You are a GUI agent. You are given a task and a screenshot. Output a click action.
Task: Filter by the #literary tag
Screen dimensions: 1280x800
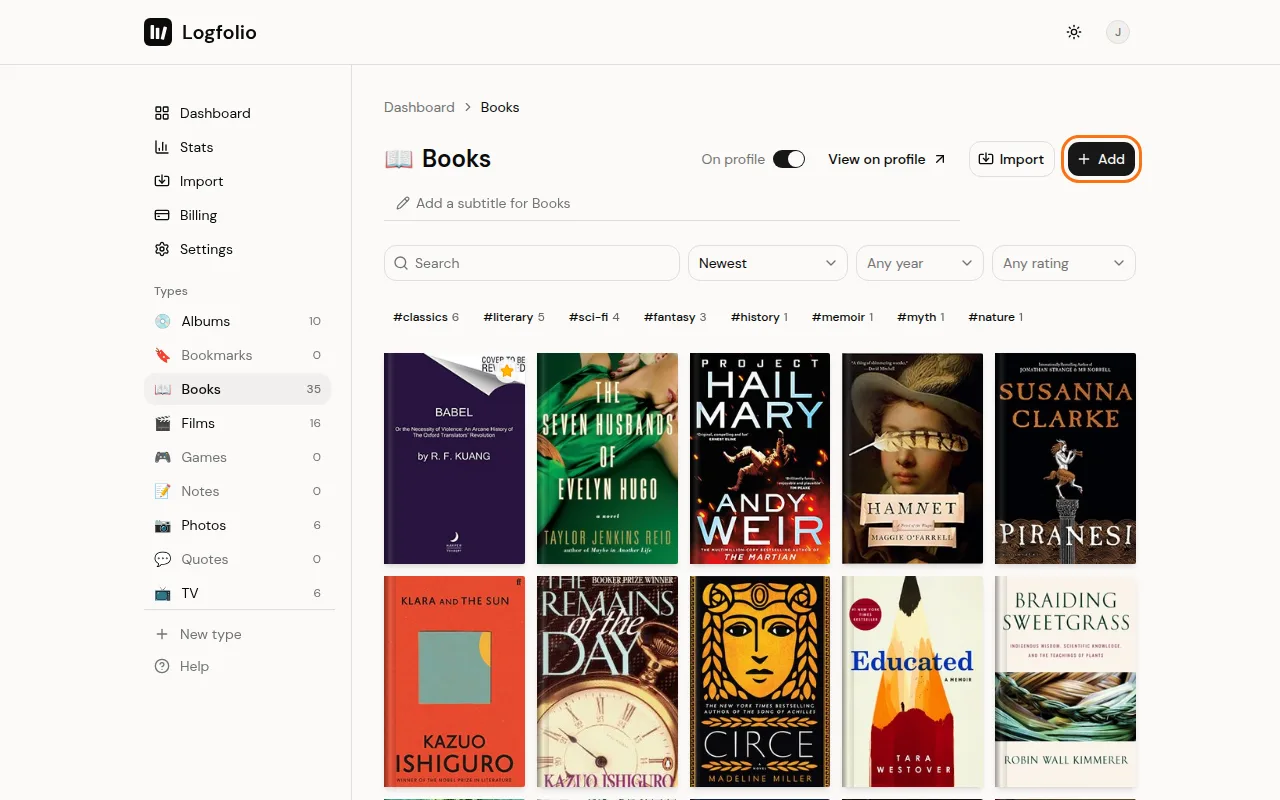click(x=514, y=317)
